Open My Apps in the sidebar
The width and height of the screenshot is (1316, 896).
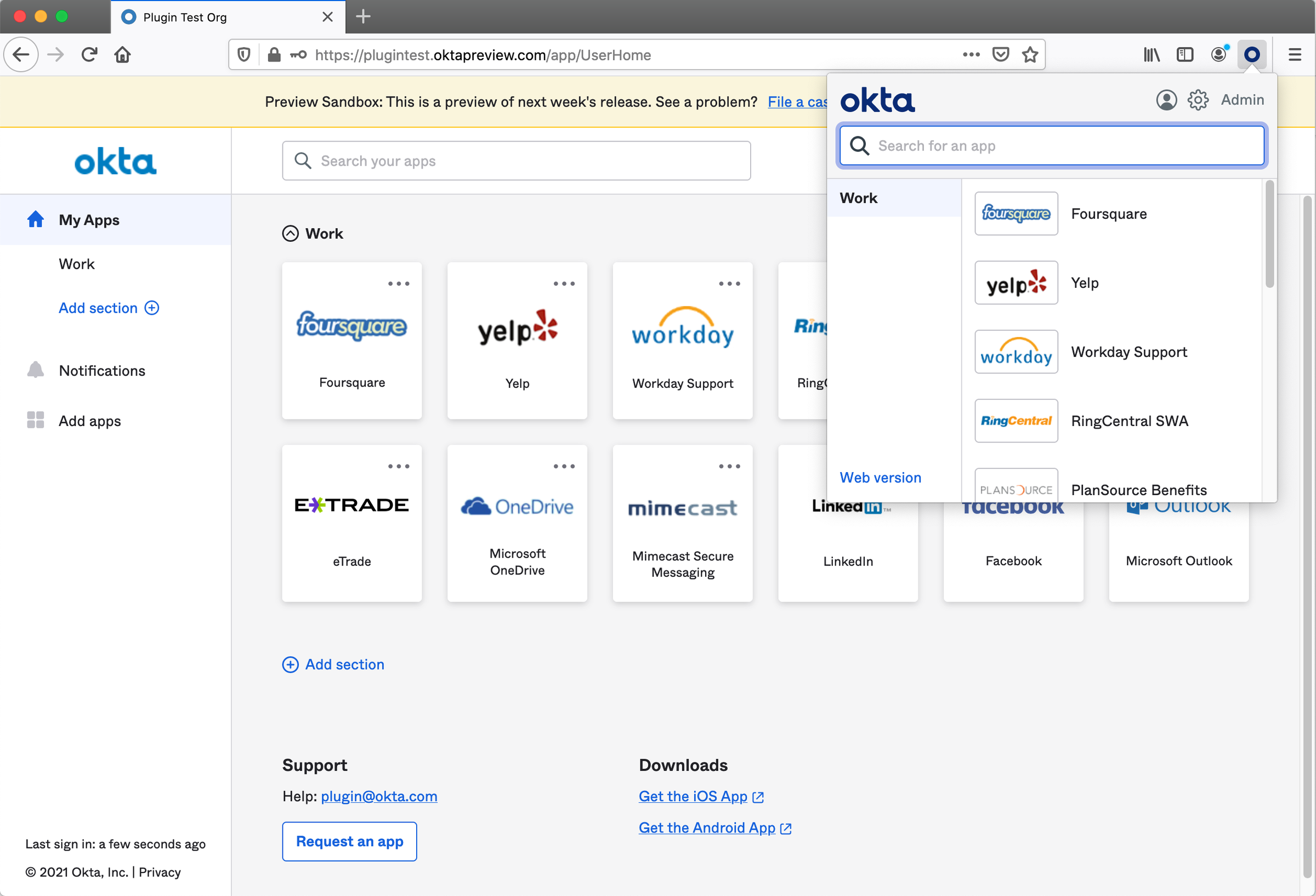[116, 220]
